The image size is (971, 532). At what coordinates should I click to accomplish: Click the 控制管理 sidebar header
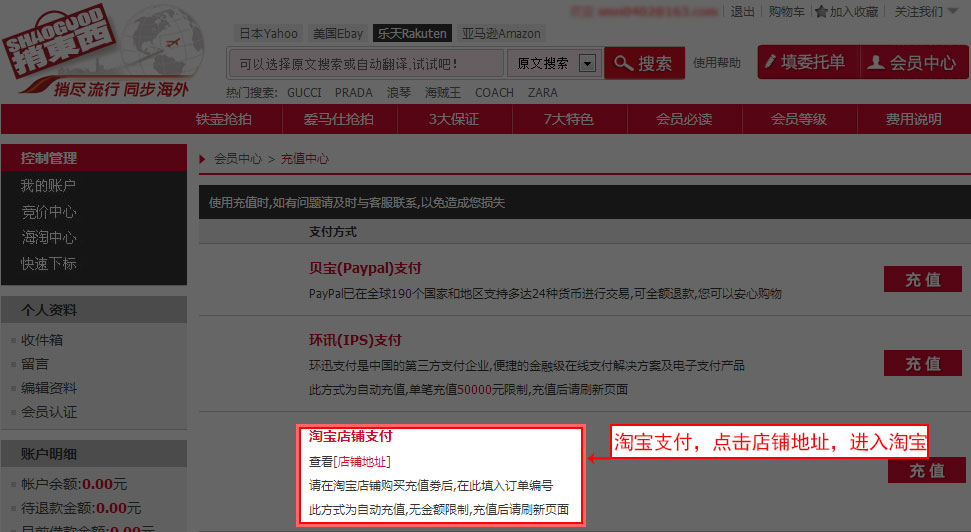(94, 158)
